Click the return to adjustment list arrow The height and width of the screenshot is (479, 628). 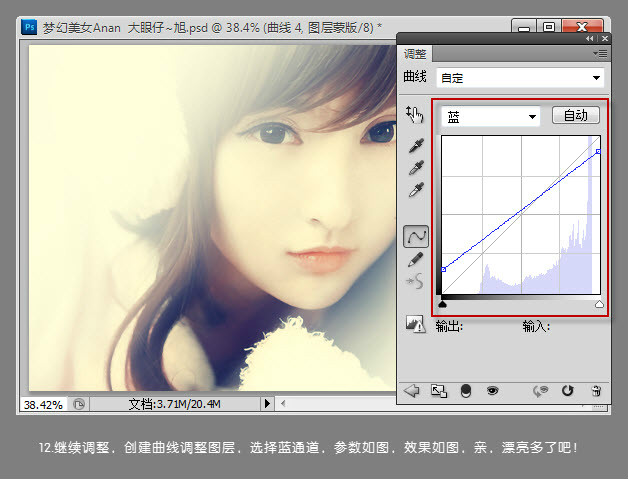(411, 390)
